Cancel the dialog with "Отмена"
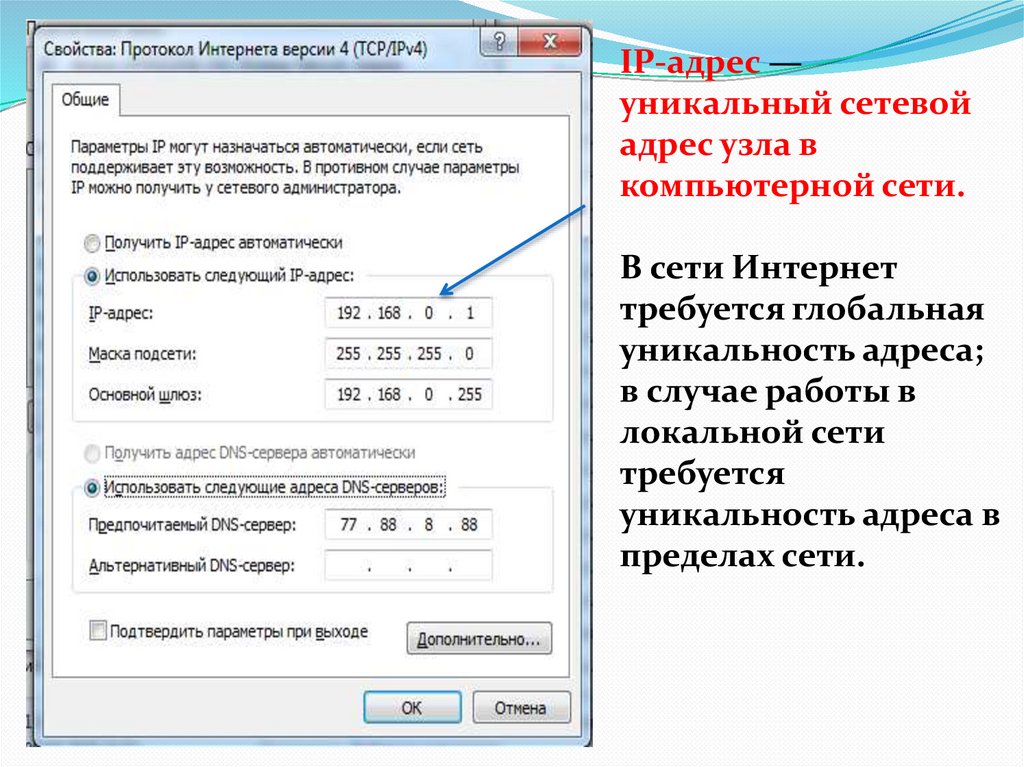This screenshot has width=1024, height=767. point(521,707)
